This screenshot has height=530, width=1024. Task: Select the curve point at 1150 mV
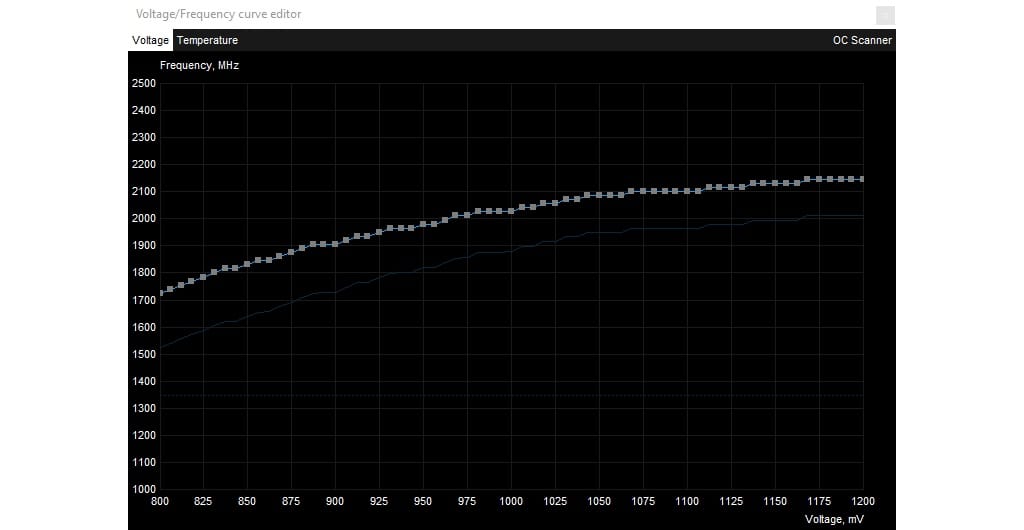point(775,183)
